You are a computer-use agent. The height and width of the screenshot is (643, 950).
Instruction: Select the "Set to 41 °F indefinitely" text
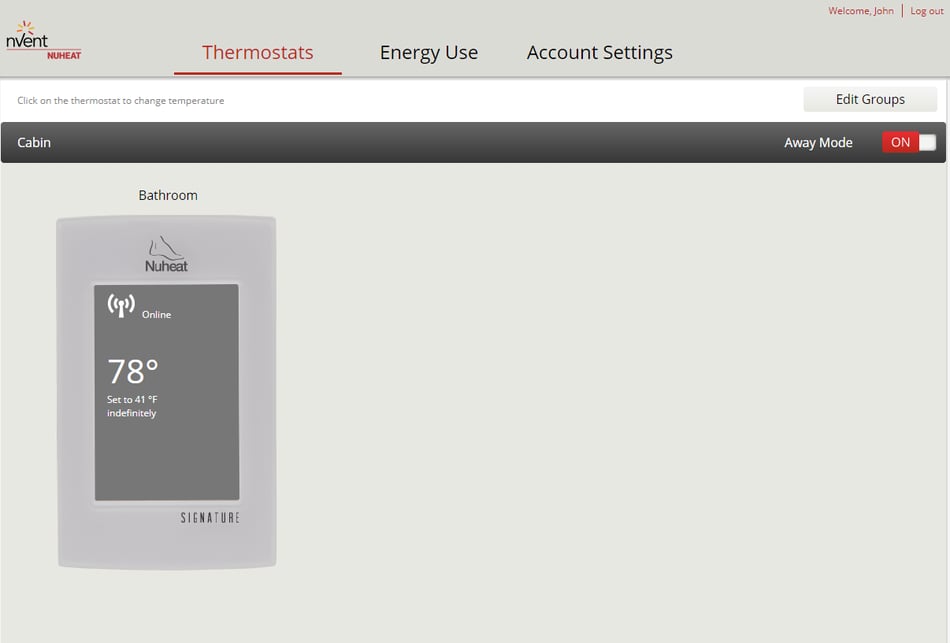click(x=132, y=406)
